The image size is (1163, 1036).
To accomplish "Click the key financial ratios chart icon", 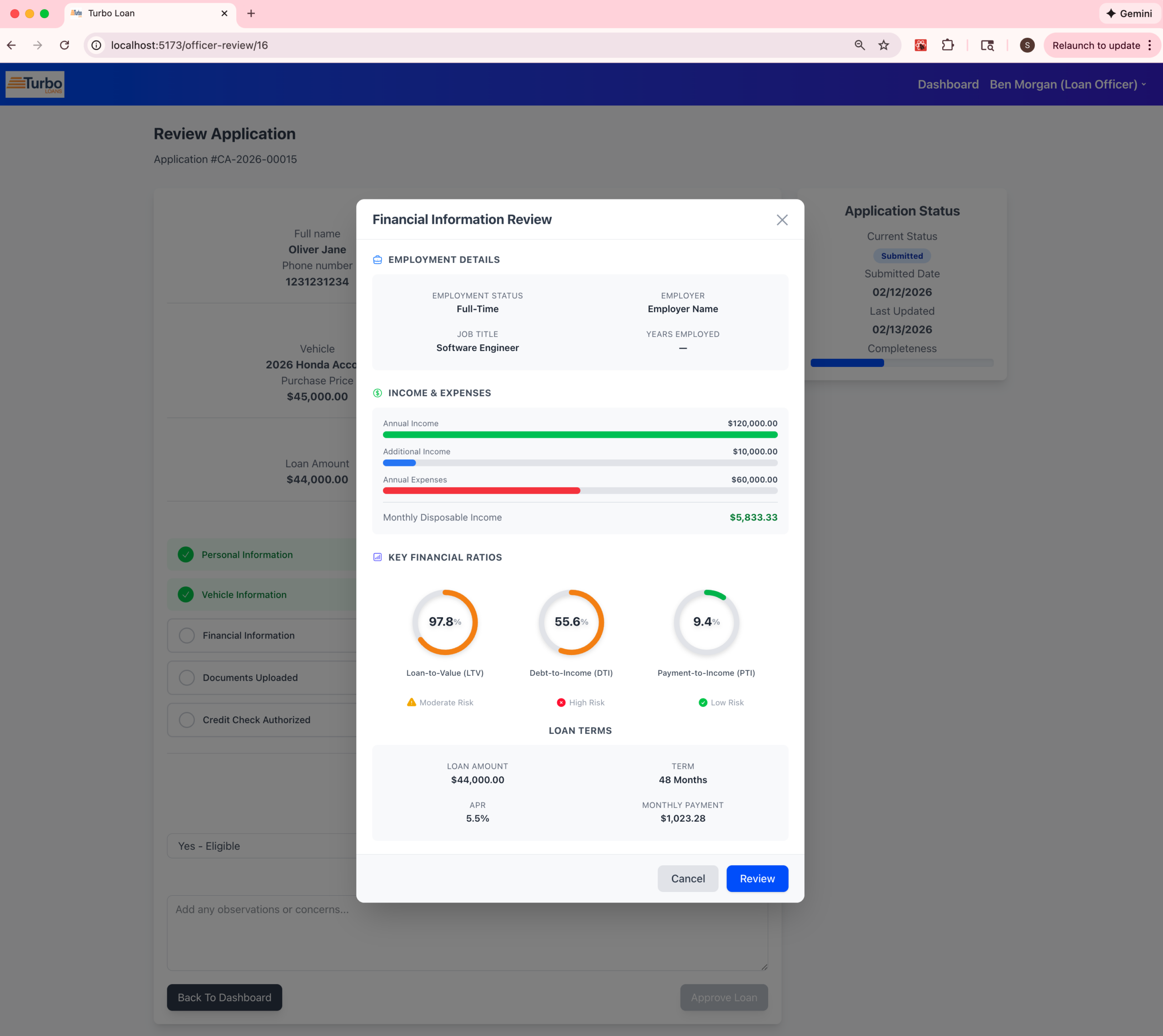I will point(378,557).
